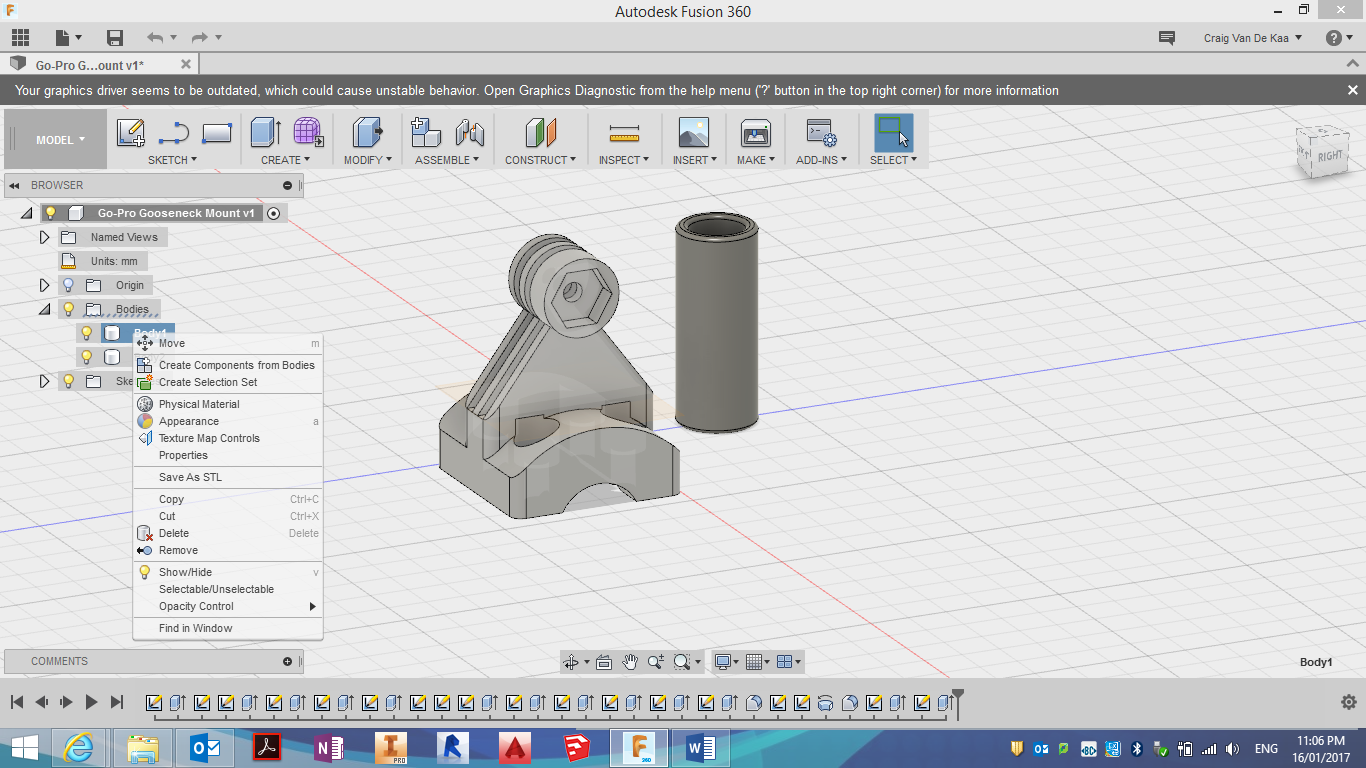Choose Save As STL option
Image resolution: width=1366 pixels, height=768 pixels.
pyautogui.click(x=228, y=477)
